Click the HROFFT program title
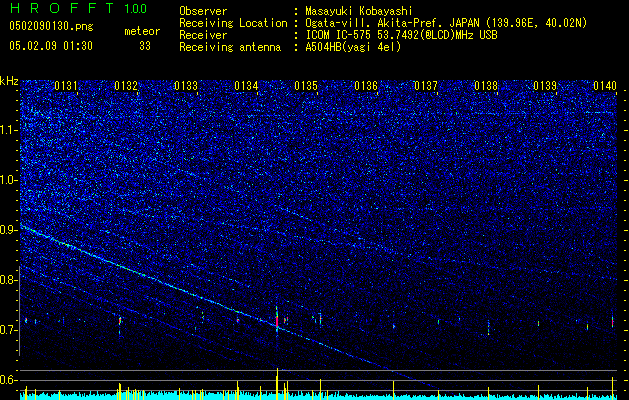The width and height of the screenshot is (629, 400). (x=62, y=8)
